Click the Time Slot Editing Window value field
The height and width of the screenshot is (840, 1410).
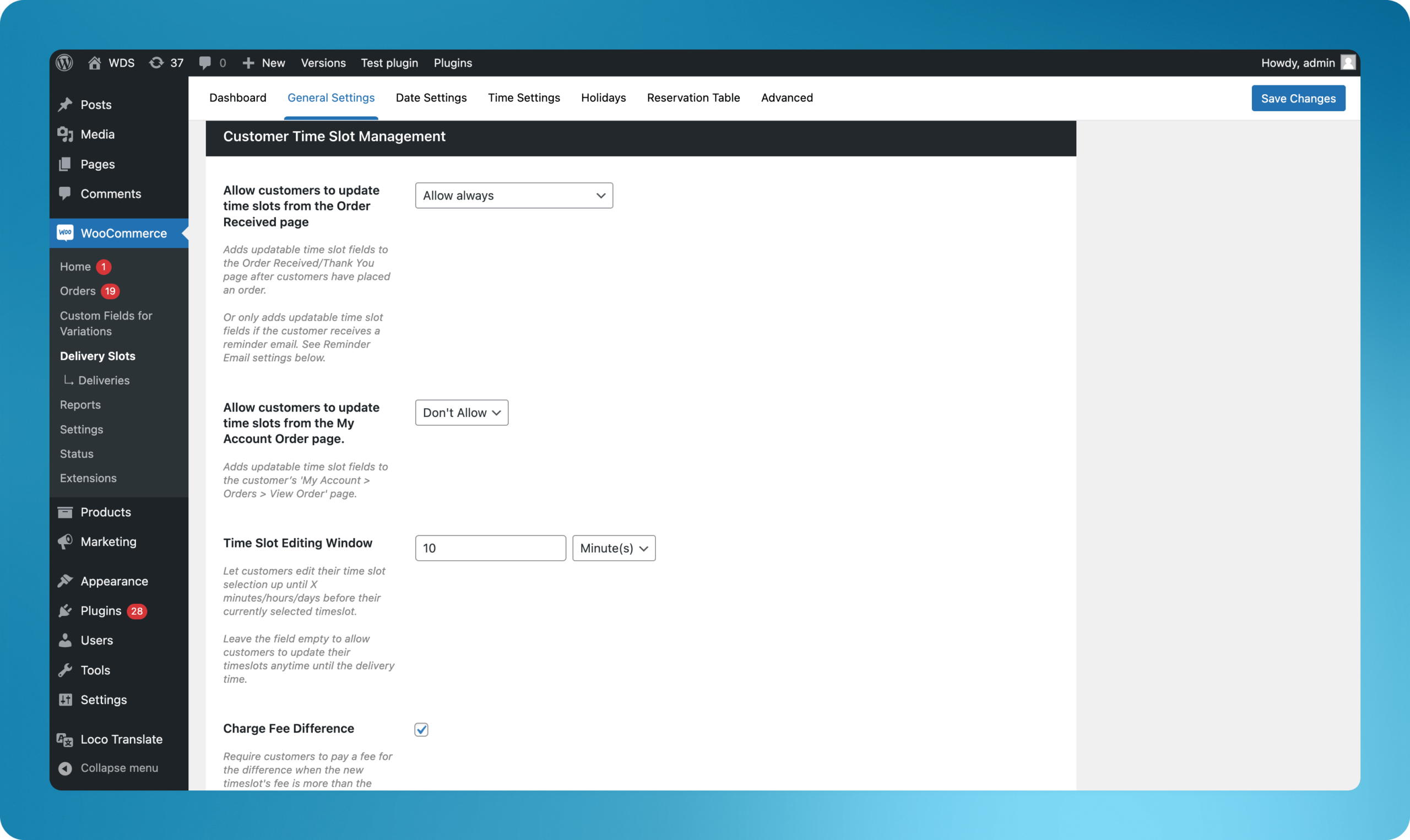(490, 548)
